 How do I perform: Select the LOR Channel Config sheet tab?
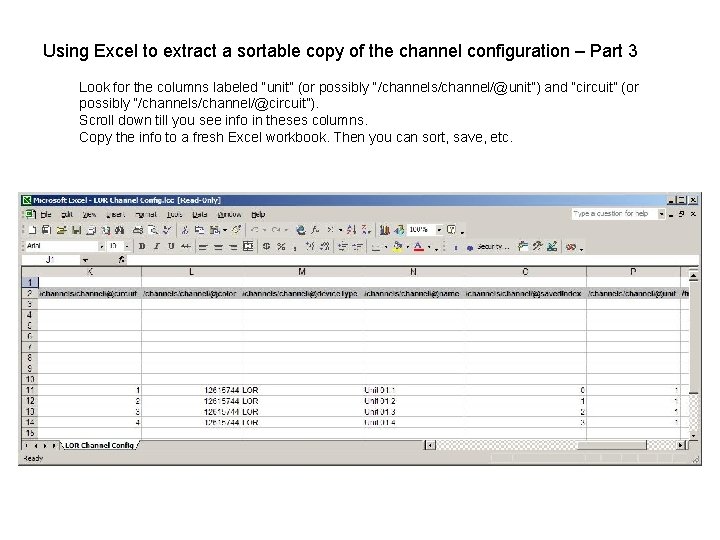click(99, 445)
